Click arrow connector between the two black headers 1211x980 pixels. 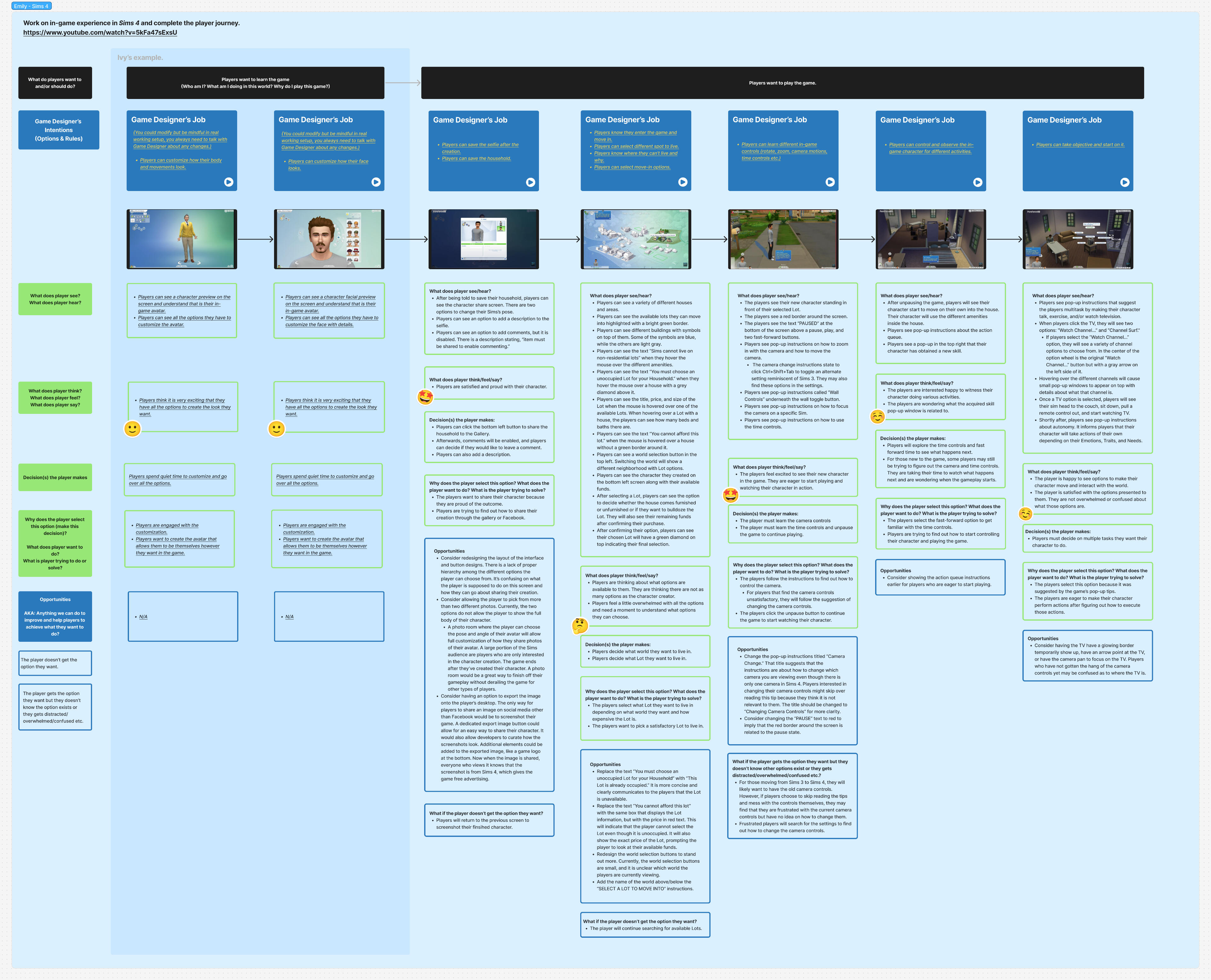(403, 83)
